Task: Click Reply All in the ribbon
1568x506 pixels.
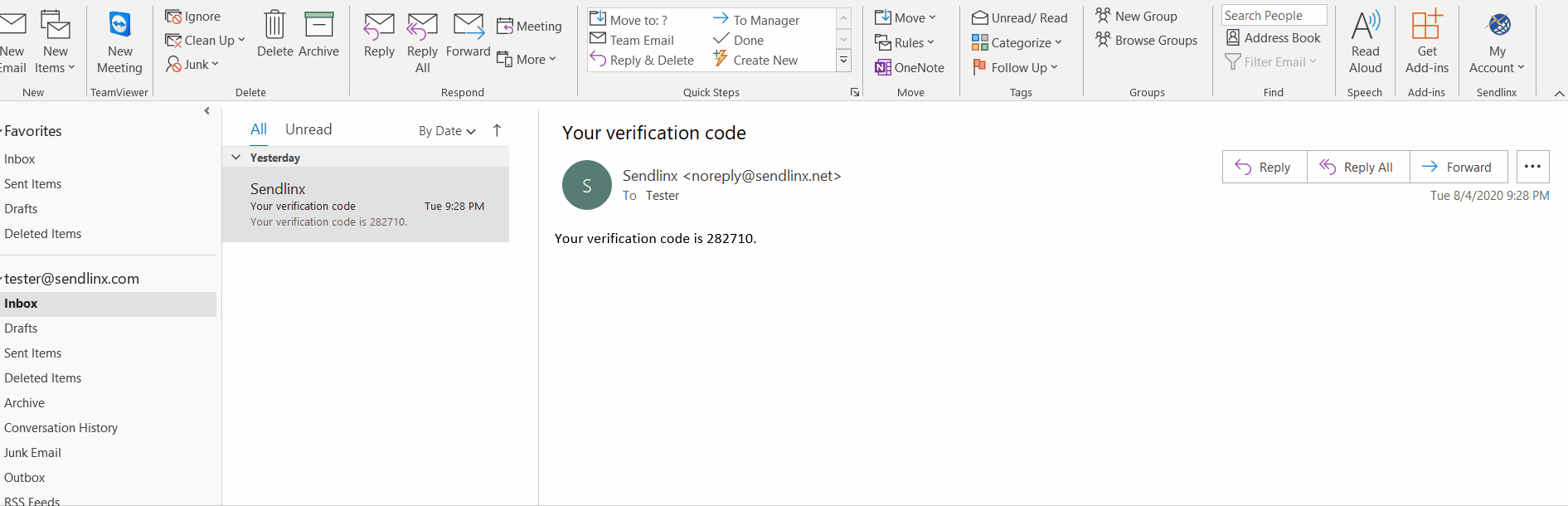Action: pyautogui.click(x=422, y=44)
